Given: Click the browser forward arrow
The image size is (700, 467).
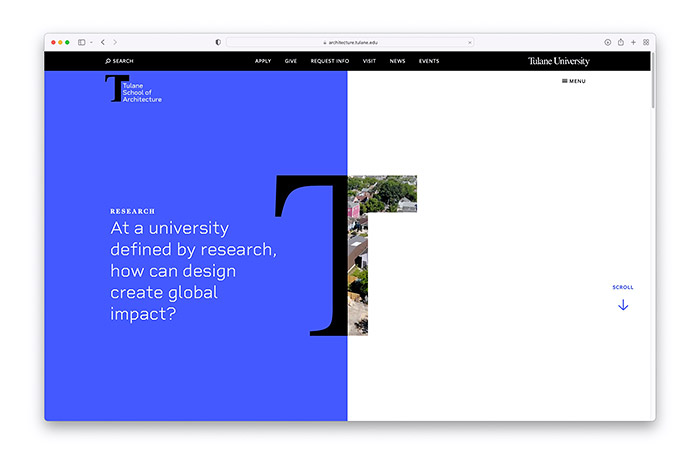Looking at the screenshot, I should [x=115, y=42].
